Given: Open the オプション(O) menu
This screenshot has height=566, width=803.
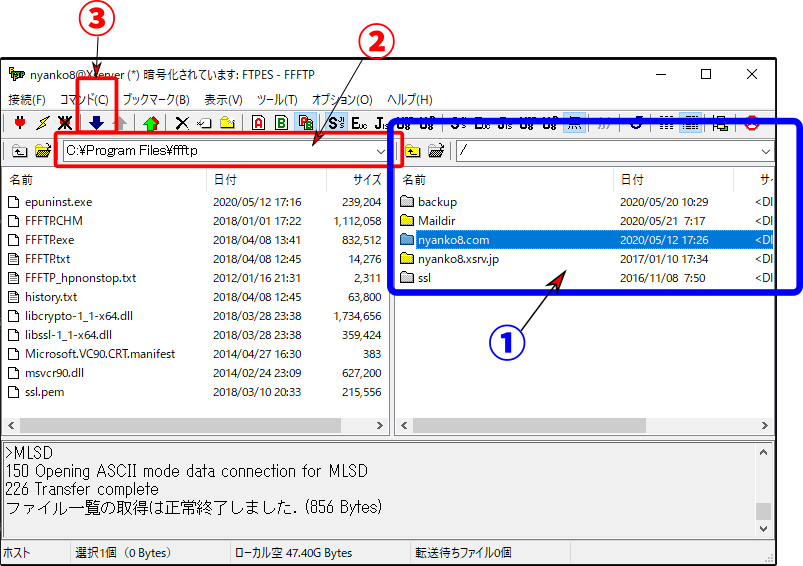Looking at the screenshot, I should [x=342, y=99].
